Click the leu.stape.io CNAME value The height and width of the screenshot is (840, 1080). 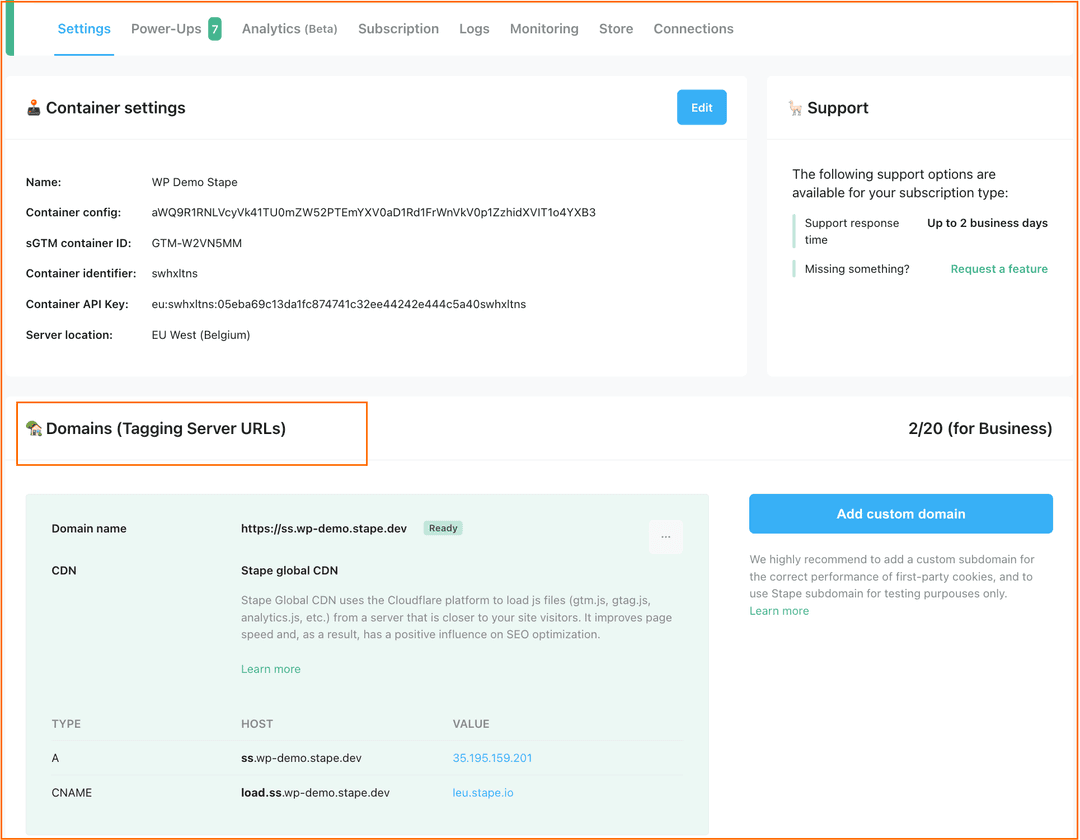[483, 792]
